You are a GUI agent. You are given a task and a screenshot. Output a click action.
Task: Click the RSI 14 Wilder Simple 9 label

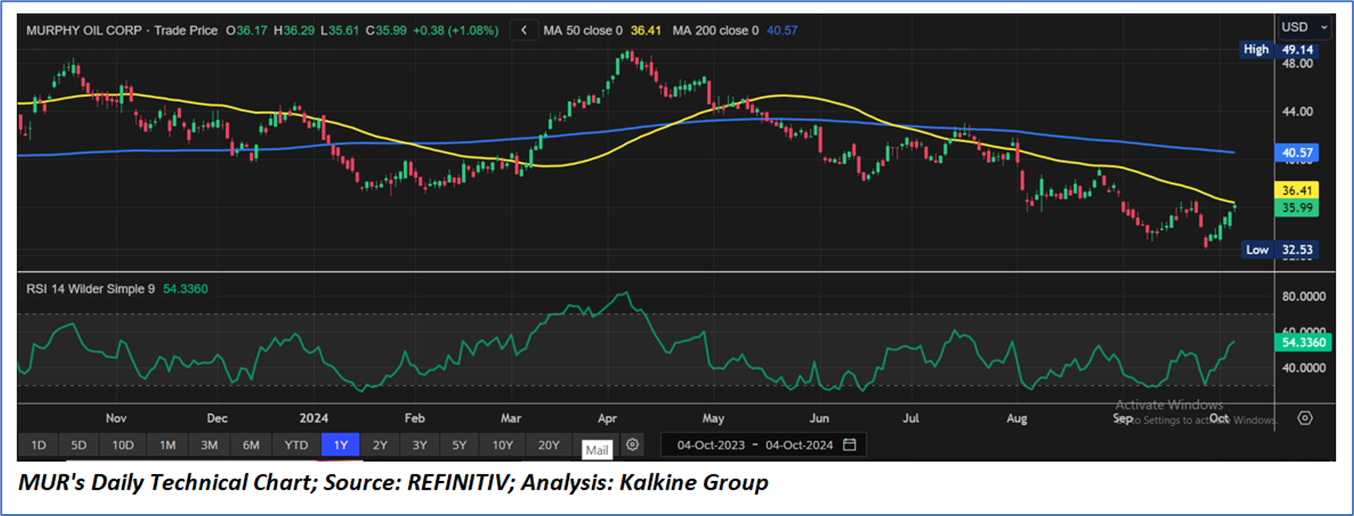point(91,289)
